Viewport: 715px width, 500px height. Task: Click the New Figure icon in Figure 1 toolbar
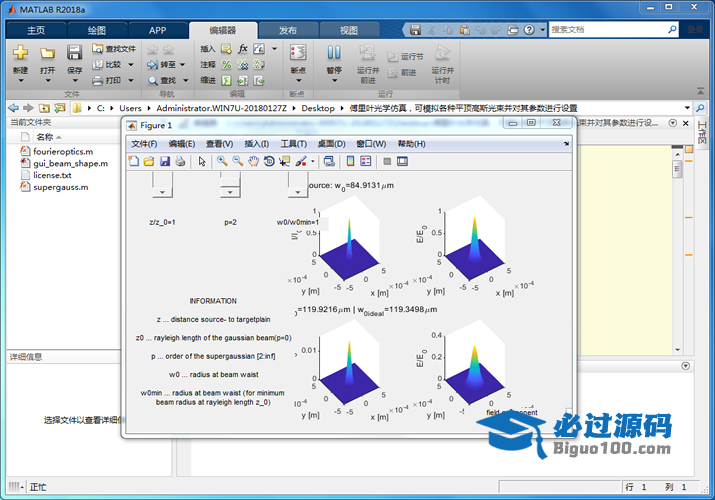[134, 161]
